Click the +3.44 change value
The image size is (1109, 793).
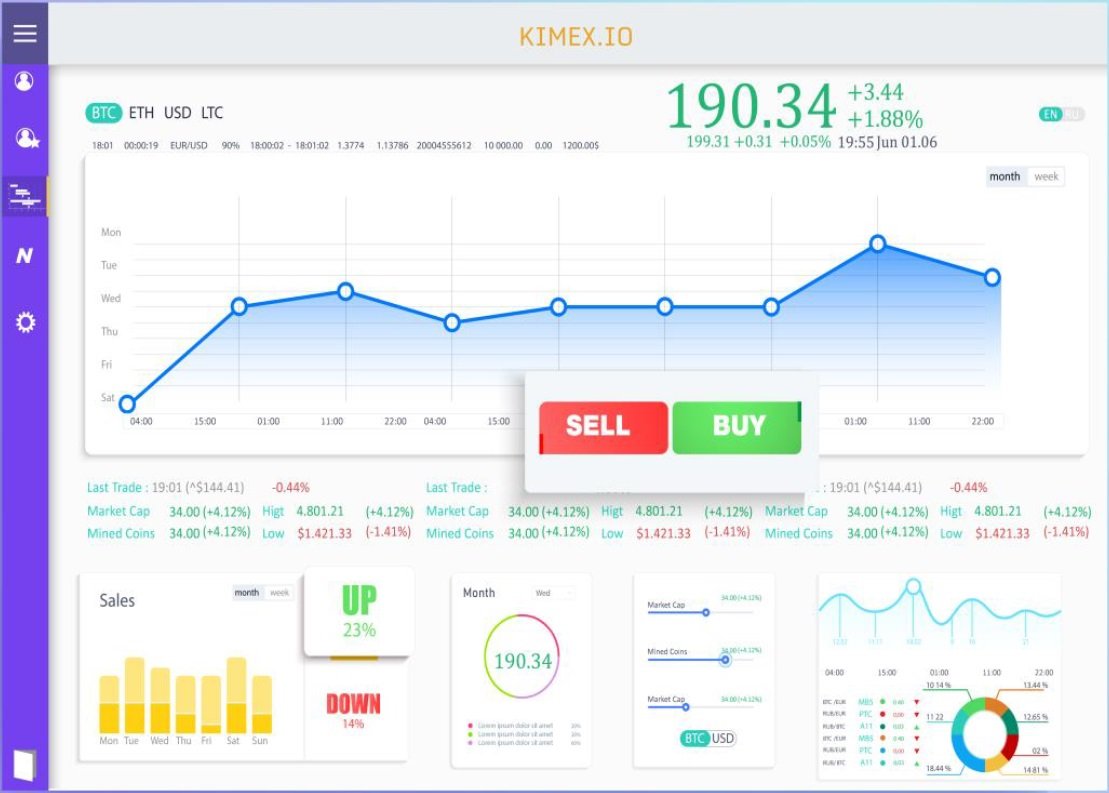point(876,93)
